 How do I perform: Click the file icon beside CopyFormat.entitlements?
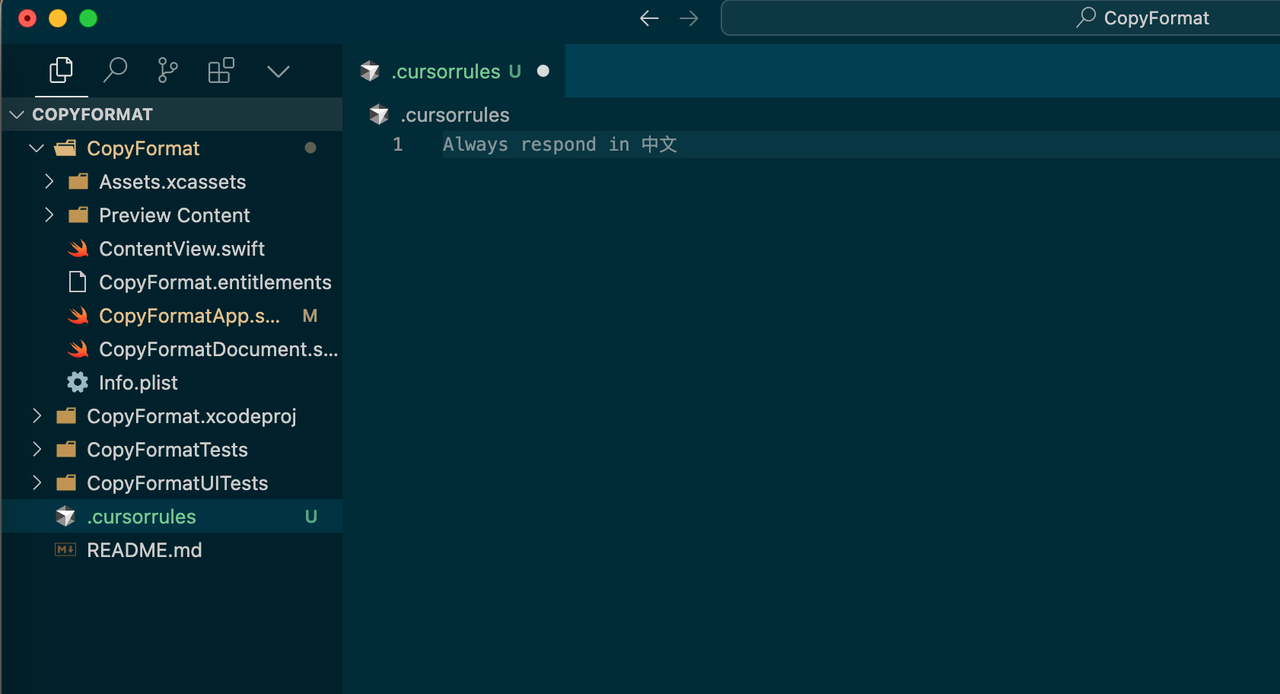pos(77,282)
